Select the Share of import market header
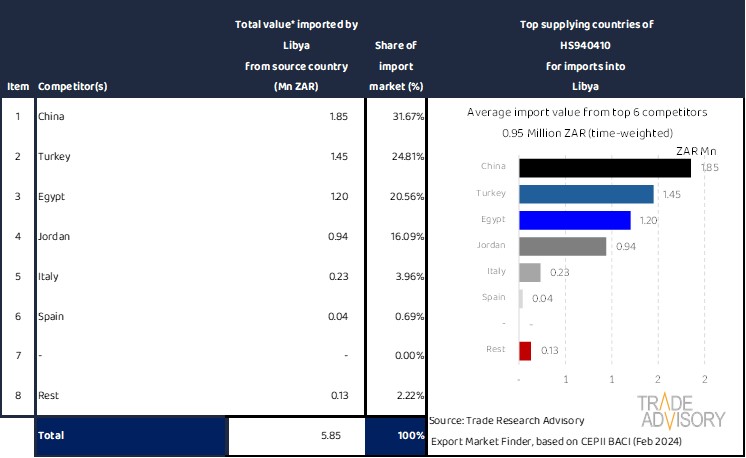The image size is (746, 458). pos(396,66)
